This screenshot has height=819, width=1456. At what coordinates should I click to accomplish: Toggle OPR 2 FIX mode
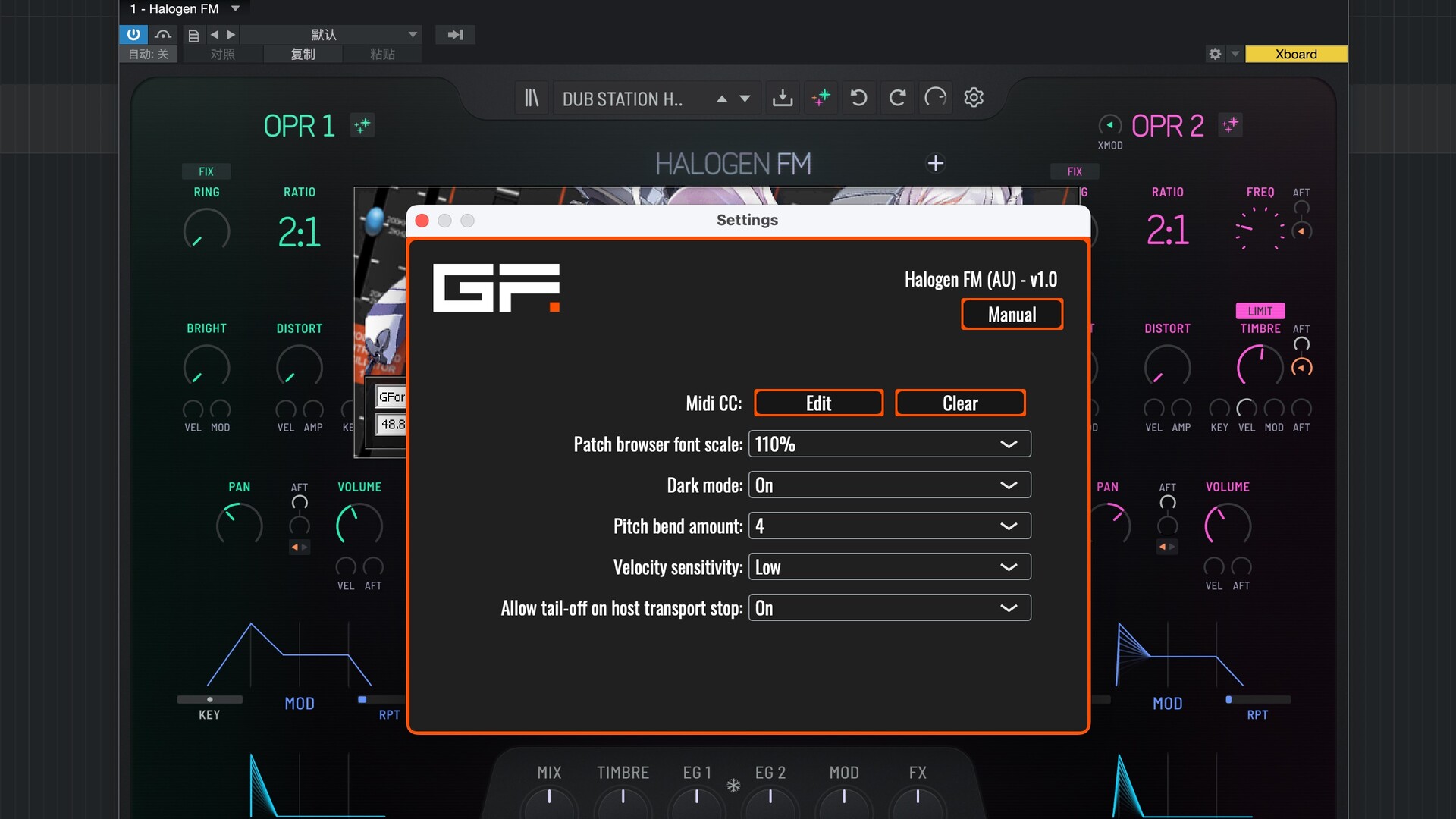[x=1075, y=171]
